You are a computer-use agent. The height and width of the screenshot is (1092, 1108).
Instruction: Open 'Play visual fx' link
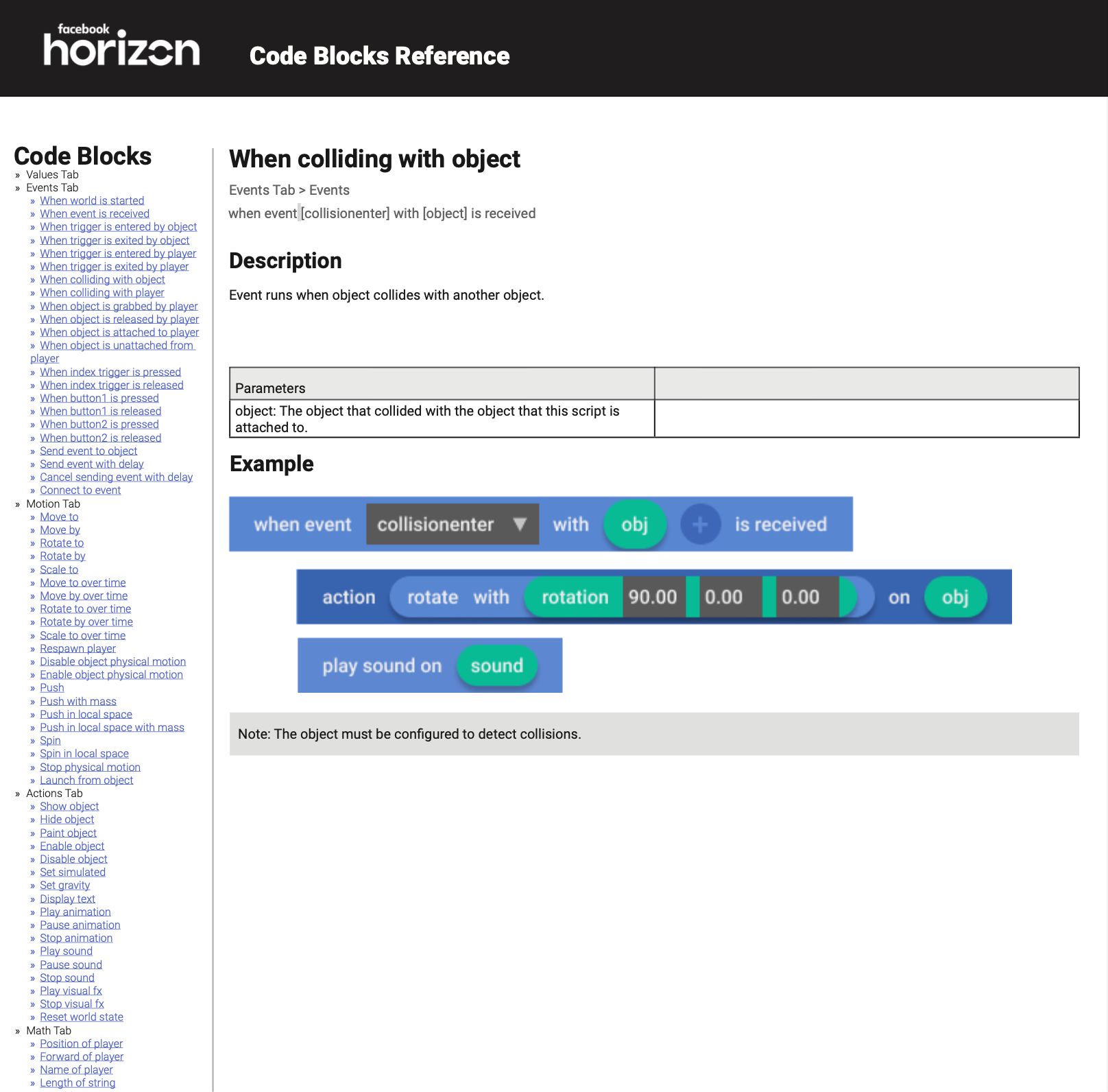tap(71, 990)
